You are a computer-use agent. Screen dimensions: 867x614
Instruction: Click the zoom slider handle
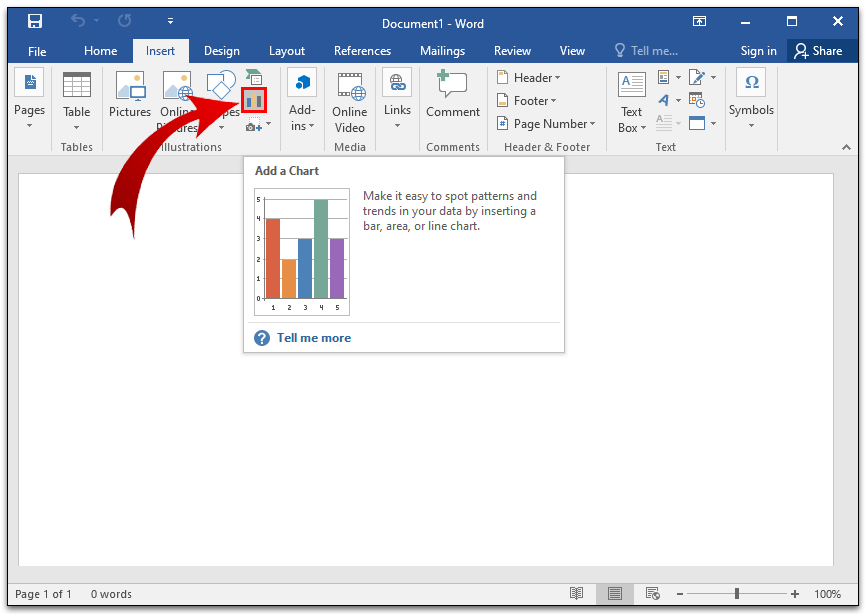[737, 594]
